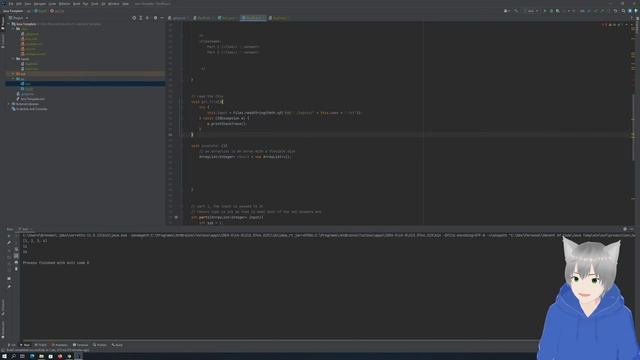
Task: Expand External Libraries node
Action: [9, 104]
